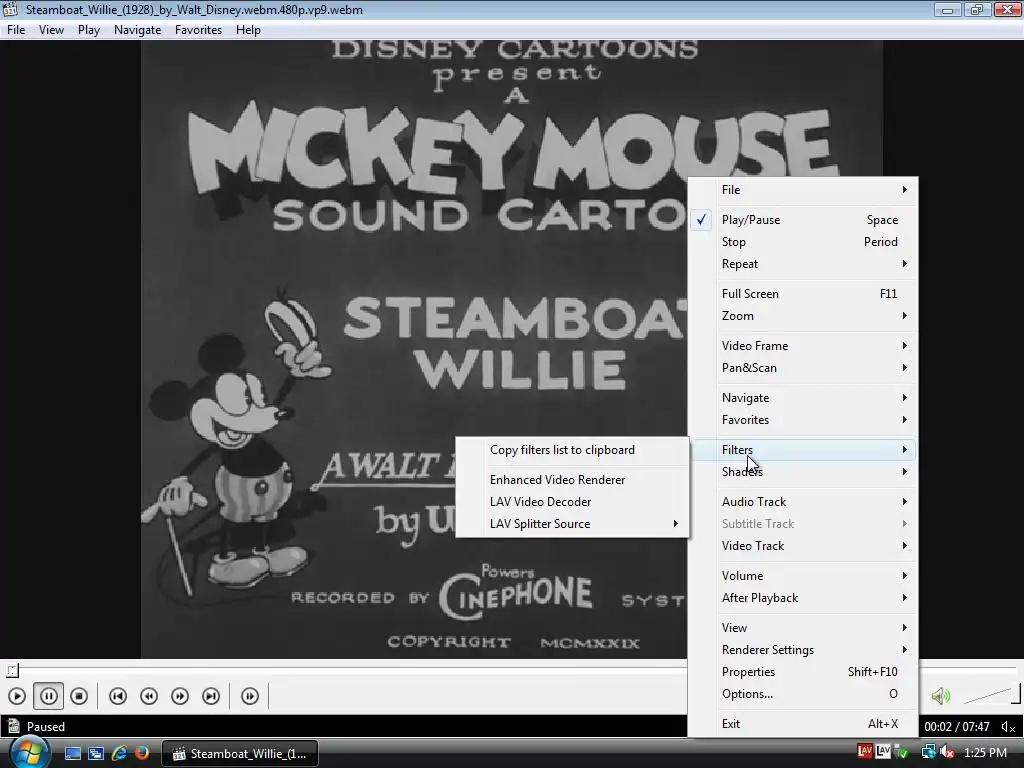Click the Play button in the control bar
Viewport: 1024px width, 768px height.
(x=17, y=696)
